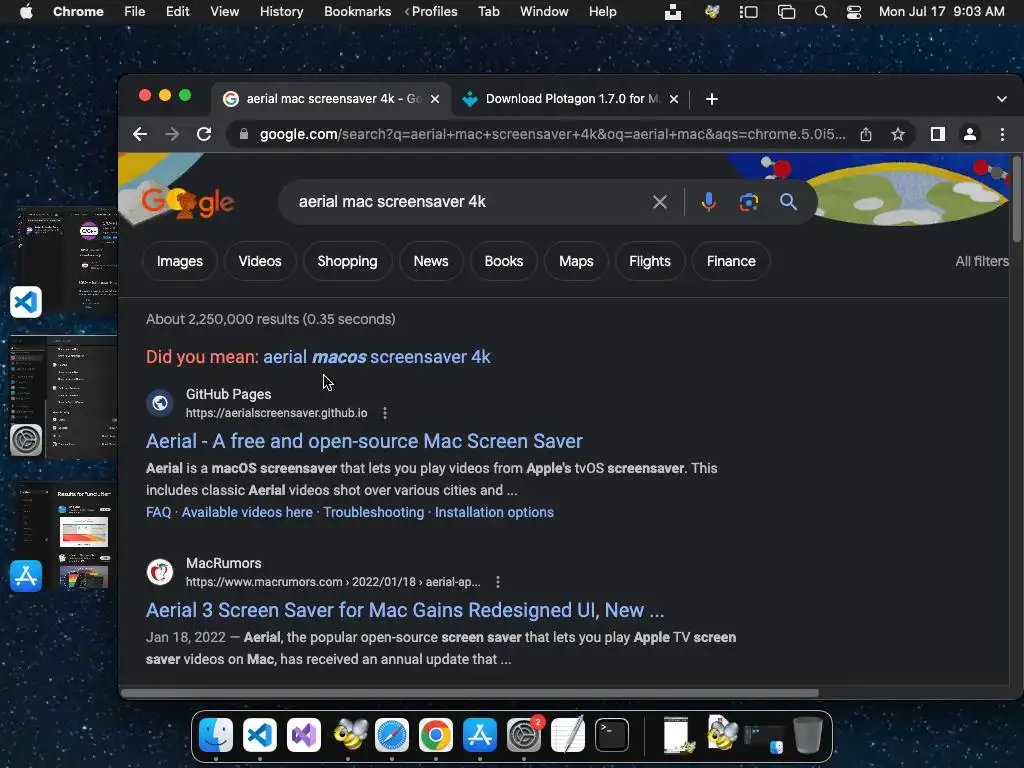Open the more options dots for MacRumors result

click(498, 582)
